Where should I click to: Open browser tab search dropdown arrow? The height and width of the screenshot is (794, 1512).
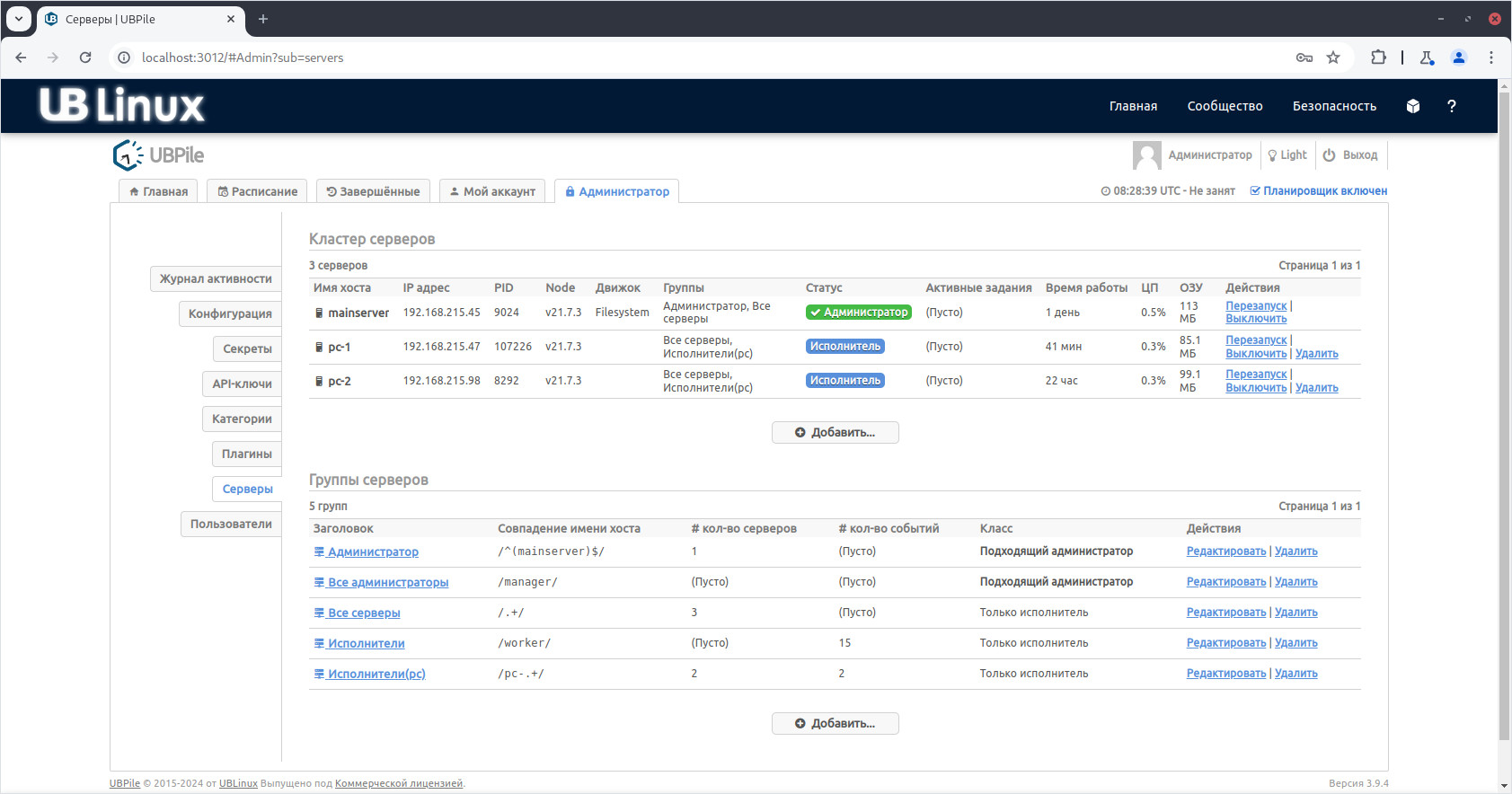(18, 18)
